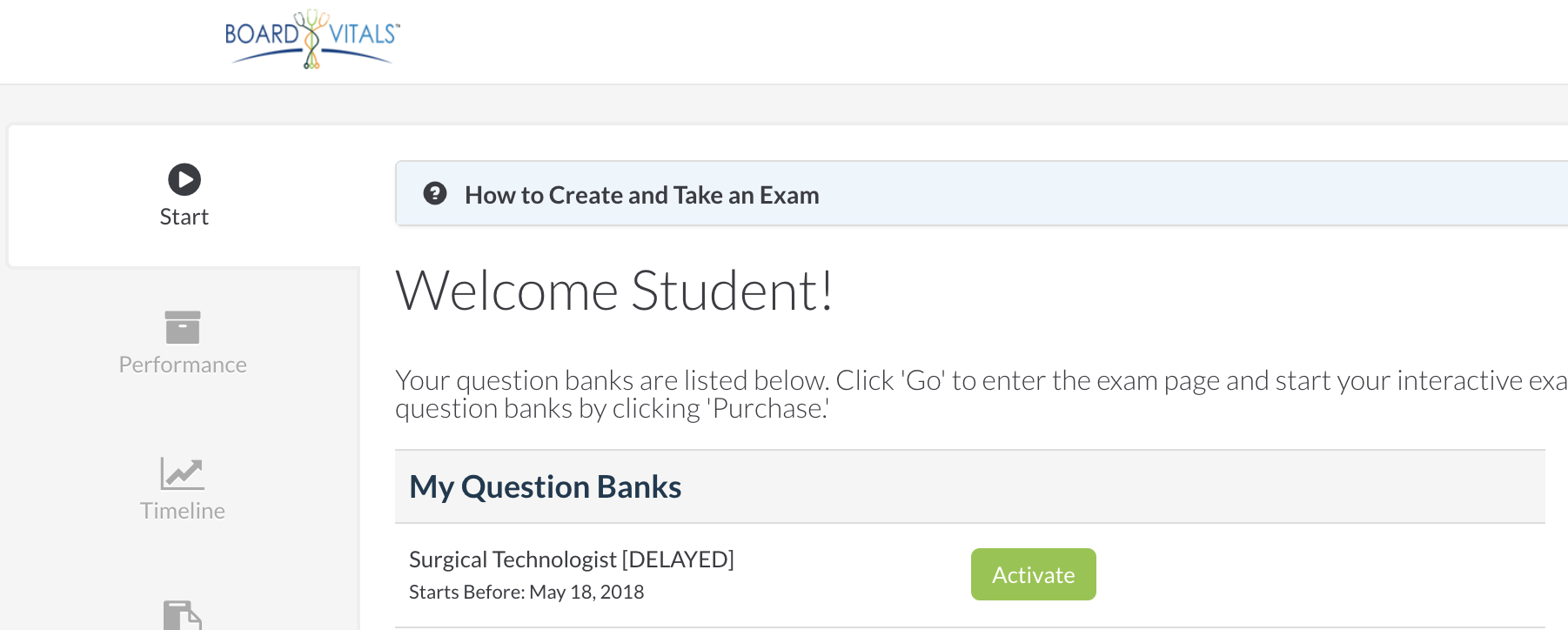Click the Starts Before May 18, 2018 text
Image resolution: width=1568 pixels, height=630 pixels.
pyautogui.click(x=526, y=593)
